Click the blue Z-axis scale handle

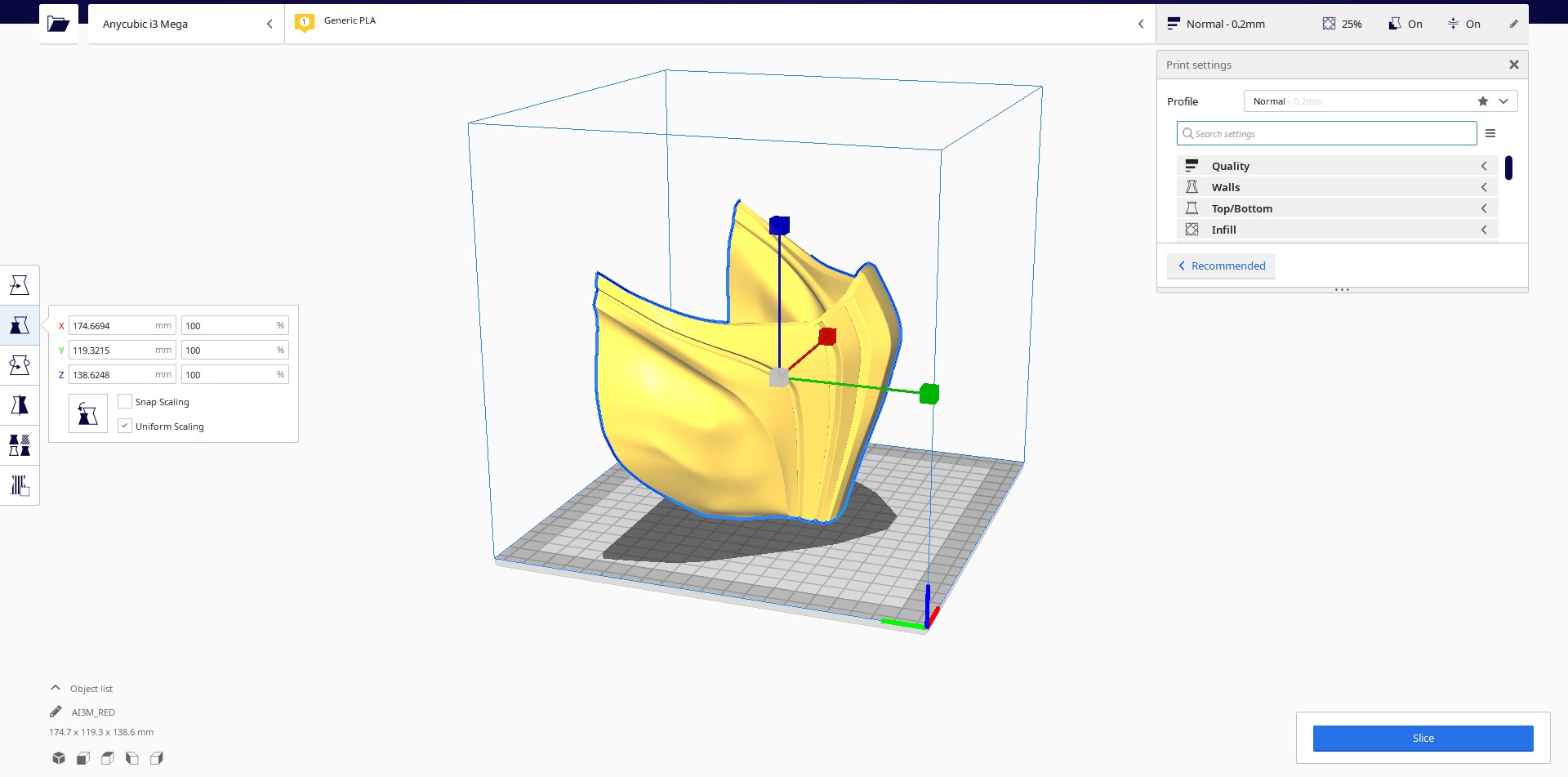tap(780, 226)
